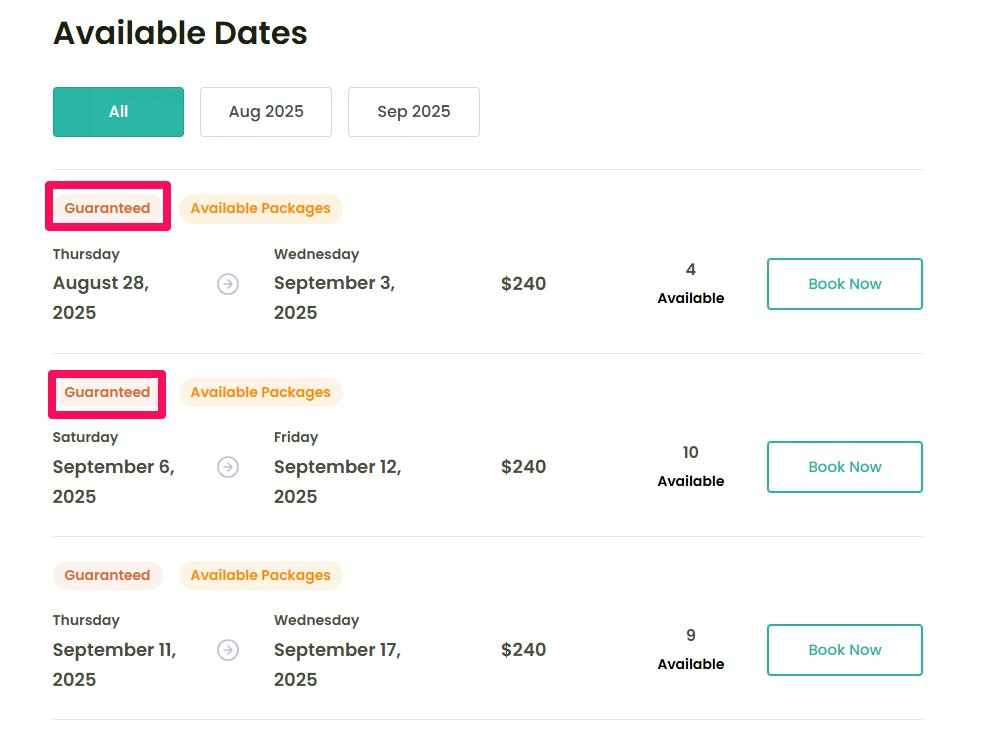Screen dimensions: 992x741
Task: Switch to the Aug 2025 tab
Action: (266, 112)
